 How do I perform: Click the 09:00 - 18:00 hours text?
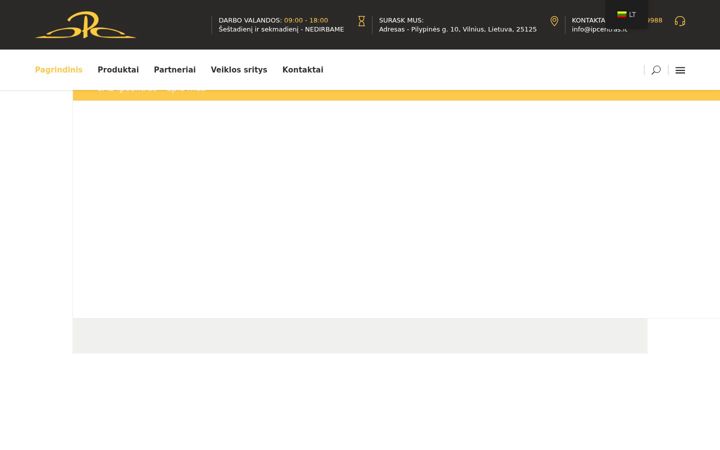click(x=306, y=20)
